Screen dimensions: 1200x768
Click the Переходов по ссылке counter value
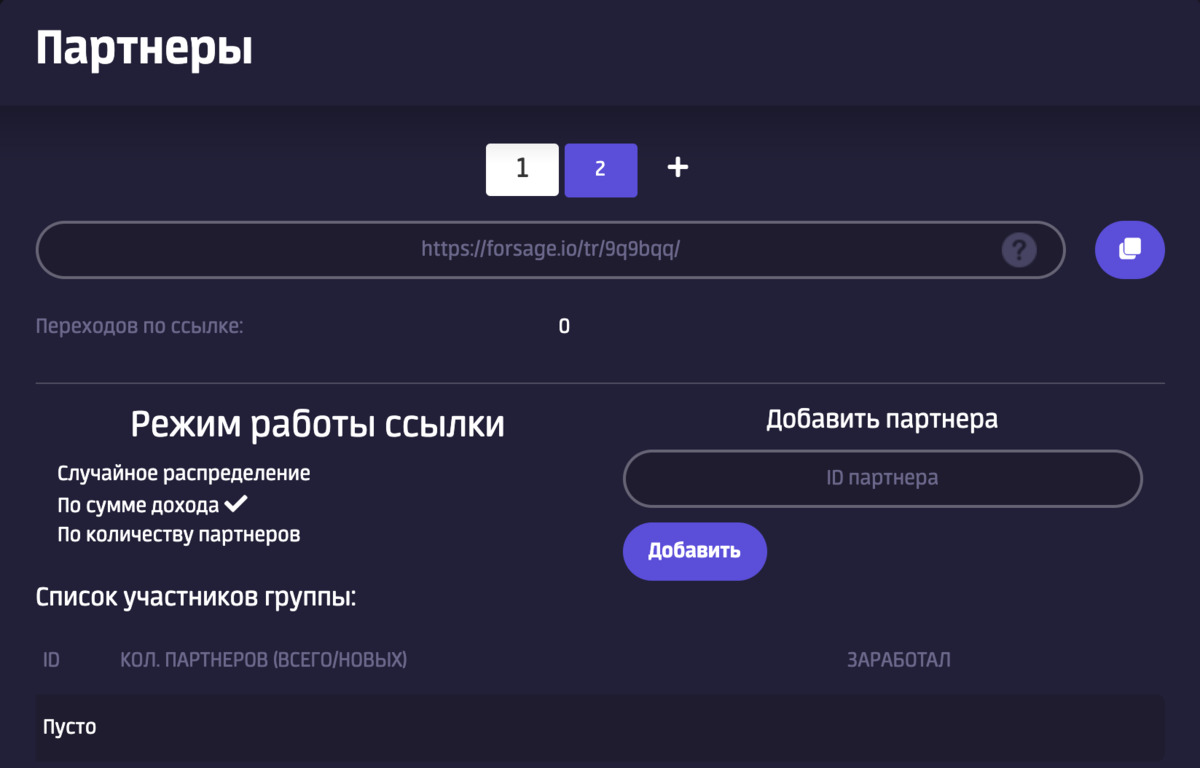564,326
